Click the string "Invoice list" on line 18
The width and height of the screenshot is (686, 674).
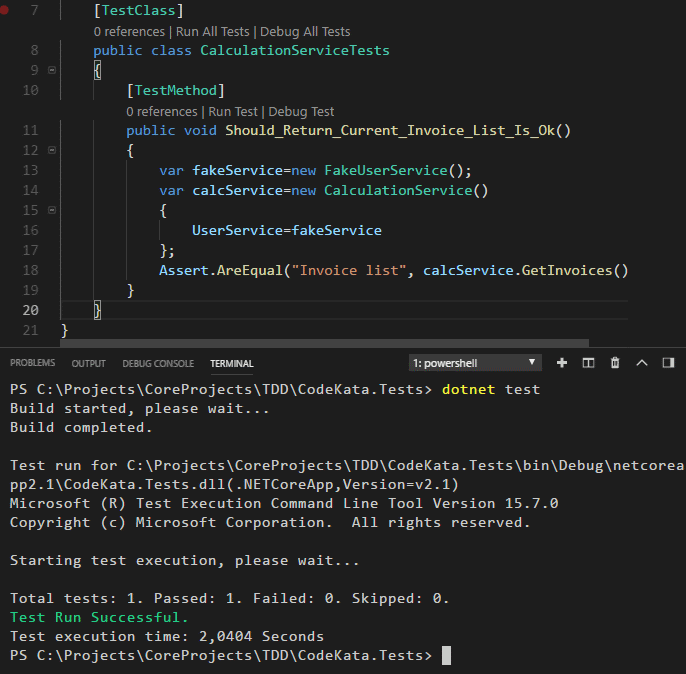[x=350, y=270]
